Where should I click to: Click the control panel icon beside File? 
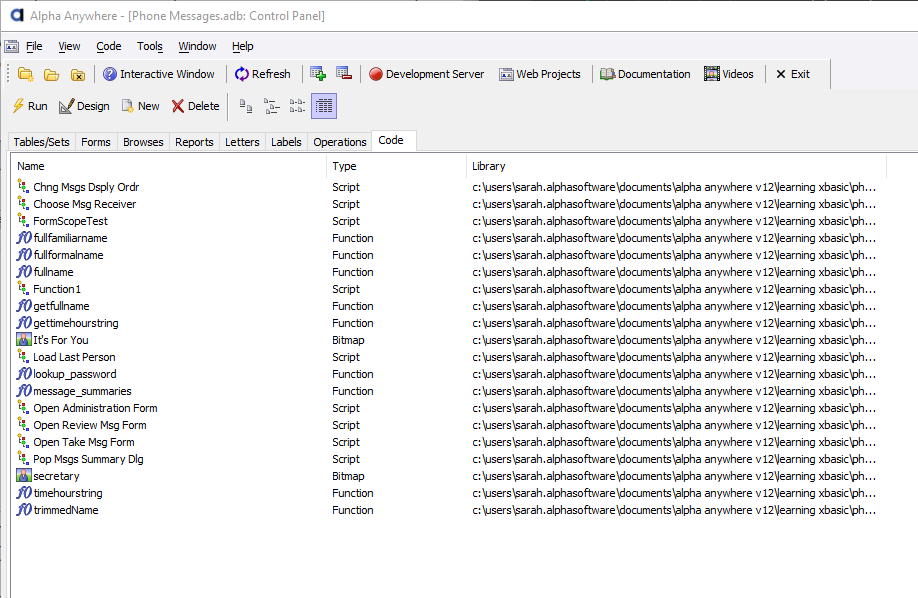12,46
